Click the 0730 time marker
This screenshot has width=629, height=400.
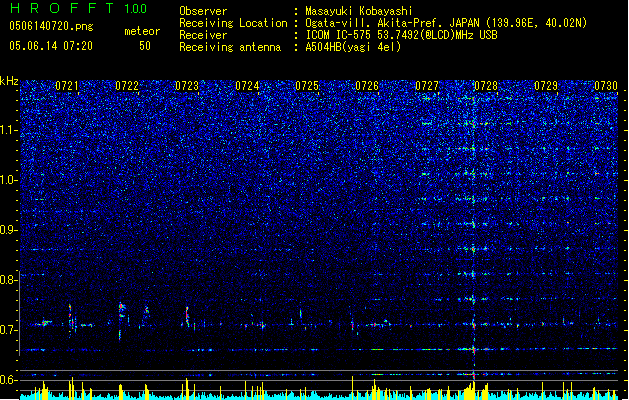coord(606,86)
